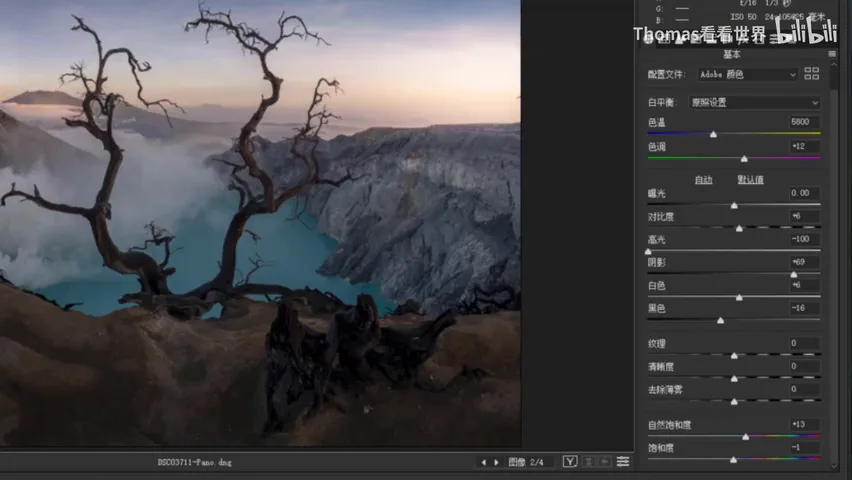Viewport: 852px width, 480px height.
Task: Click the 清晰度 clarity slider handle
Action: point(734,378)
